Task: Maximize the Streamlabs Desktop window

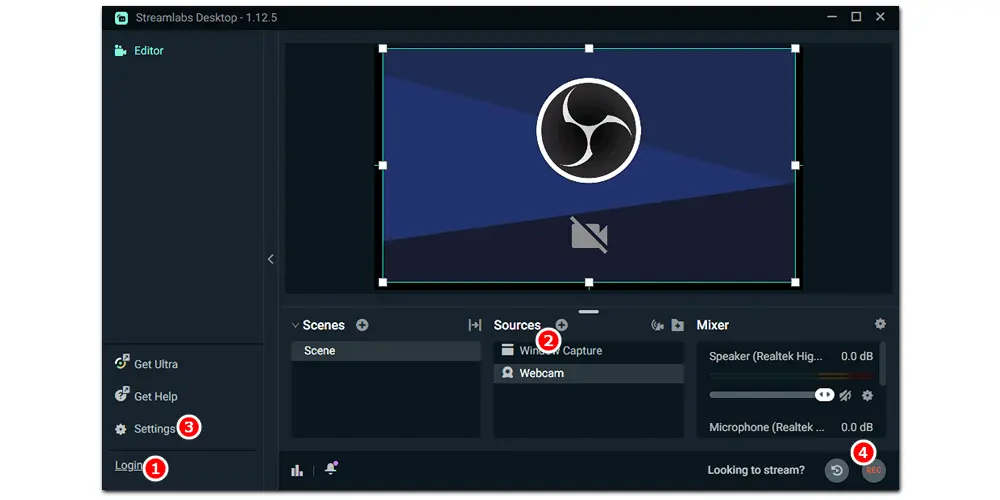Action: pos(857,17)
